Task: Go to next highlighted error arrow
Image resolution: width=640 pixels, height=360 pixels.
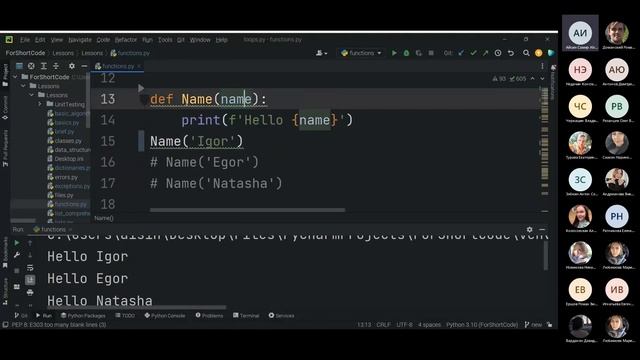Action: [542, 79]
